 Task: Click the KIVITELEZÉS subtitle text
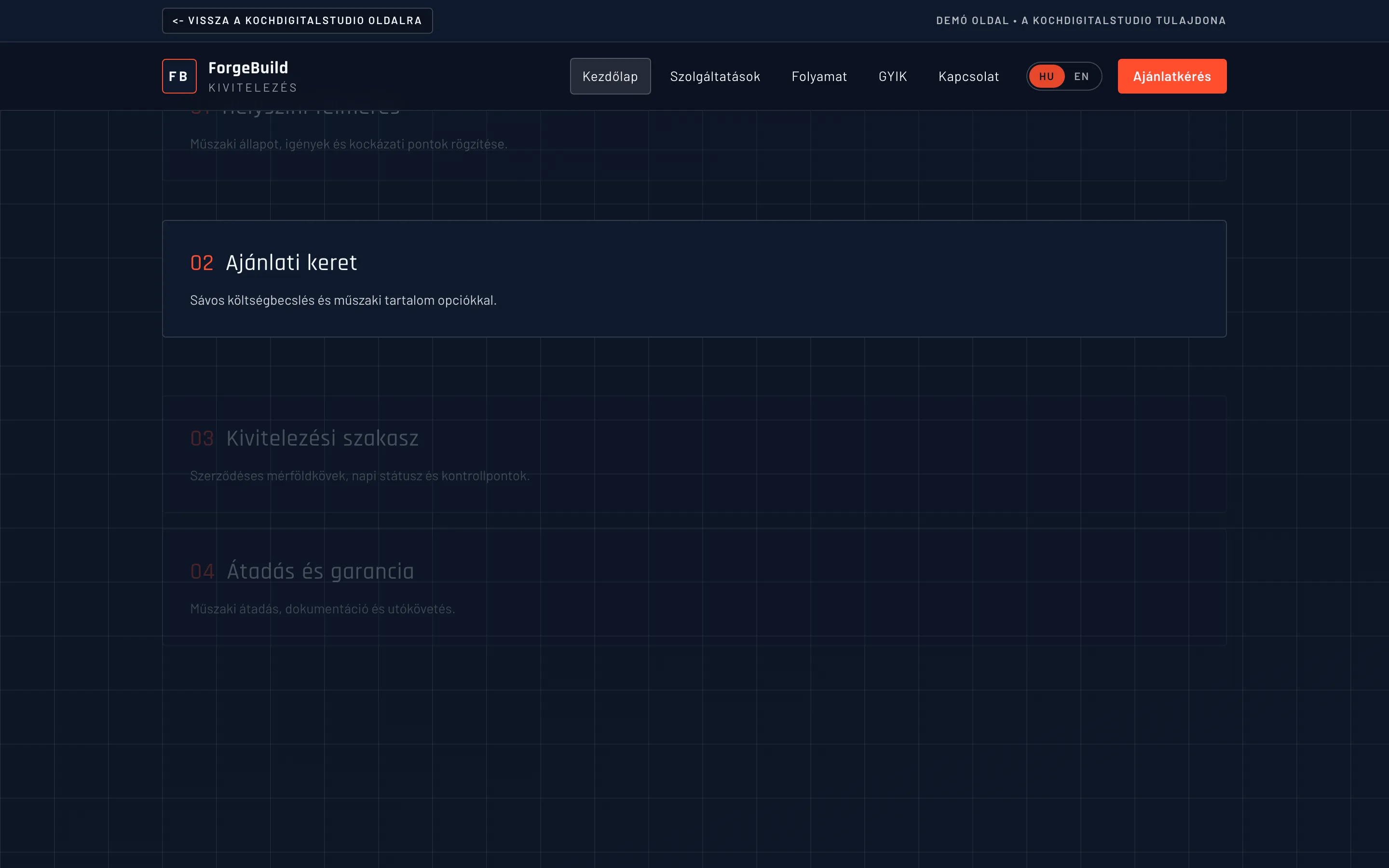[253, 87]
